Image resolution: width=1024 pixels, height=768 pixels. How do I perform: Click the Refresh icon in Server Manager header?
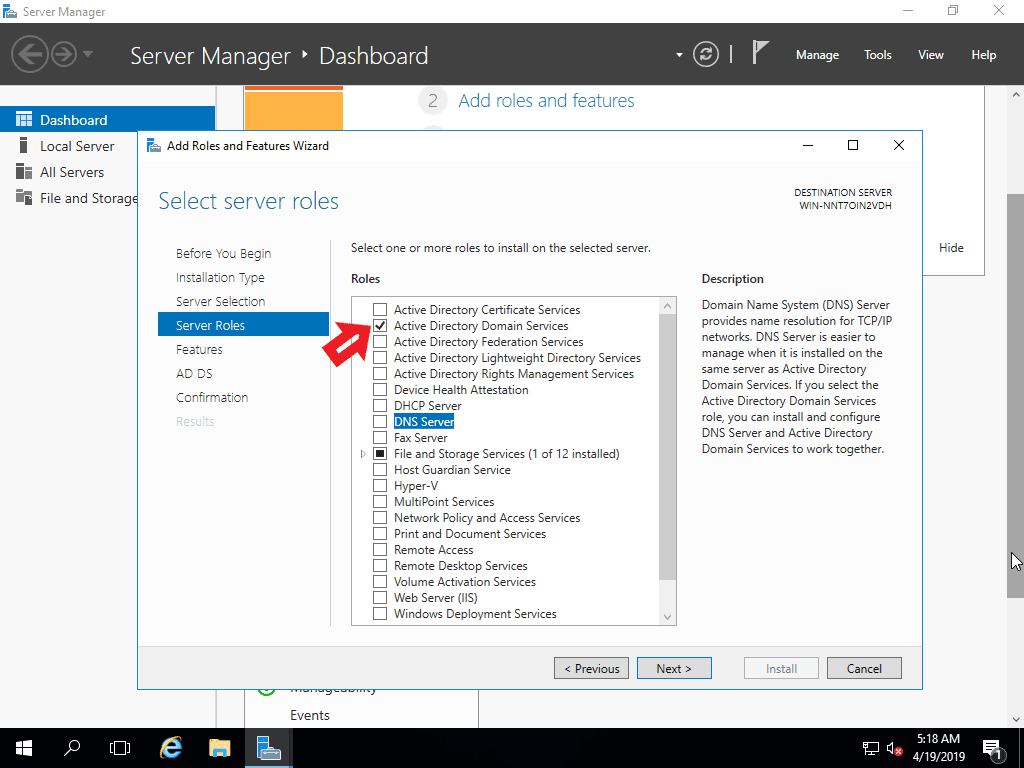706,54
